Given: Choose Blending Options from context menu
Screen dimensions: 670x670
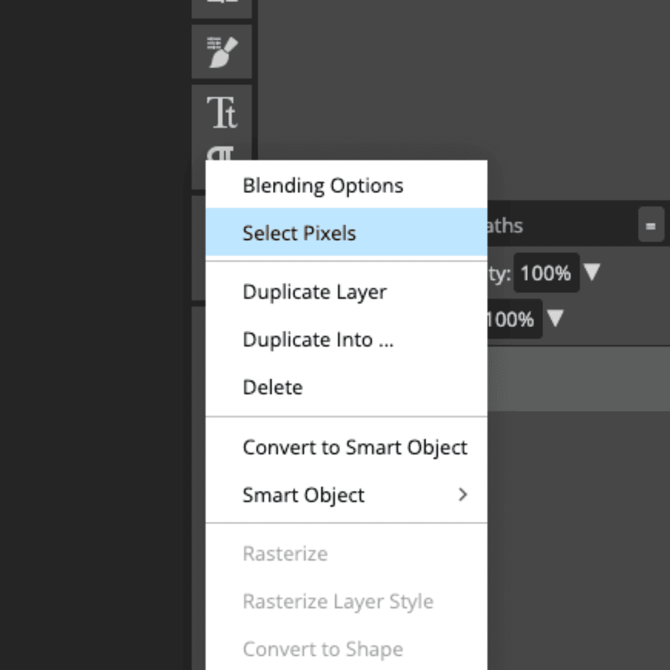Looking at the screenshot, I should tap(322, 185).
